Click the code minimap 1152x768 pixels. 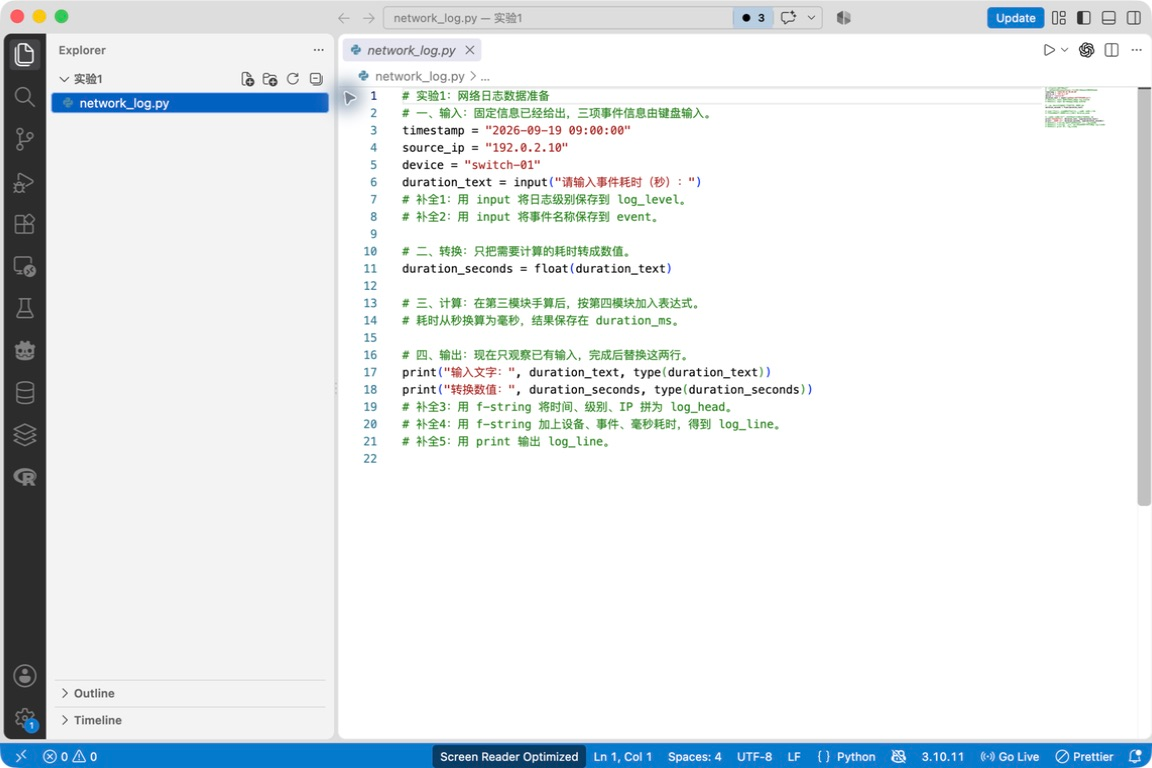[1075, 107]
